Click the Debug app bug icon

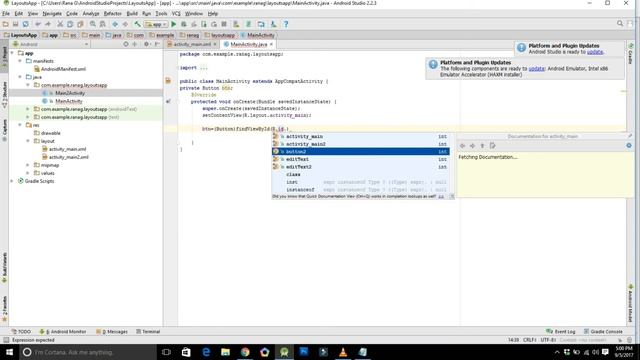(184, 24)
